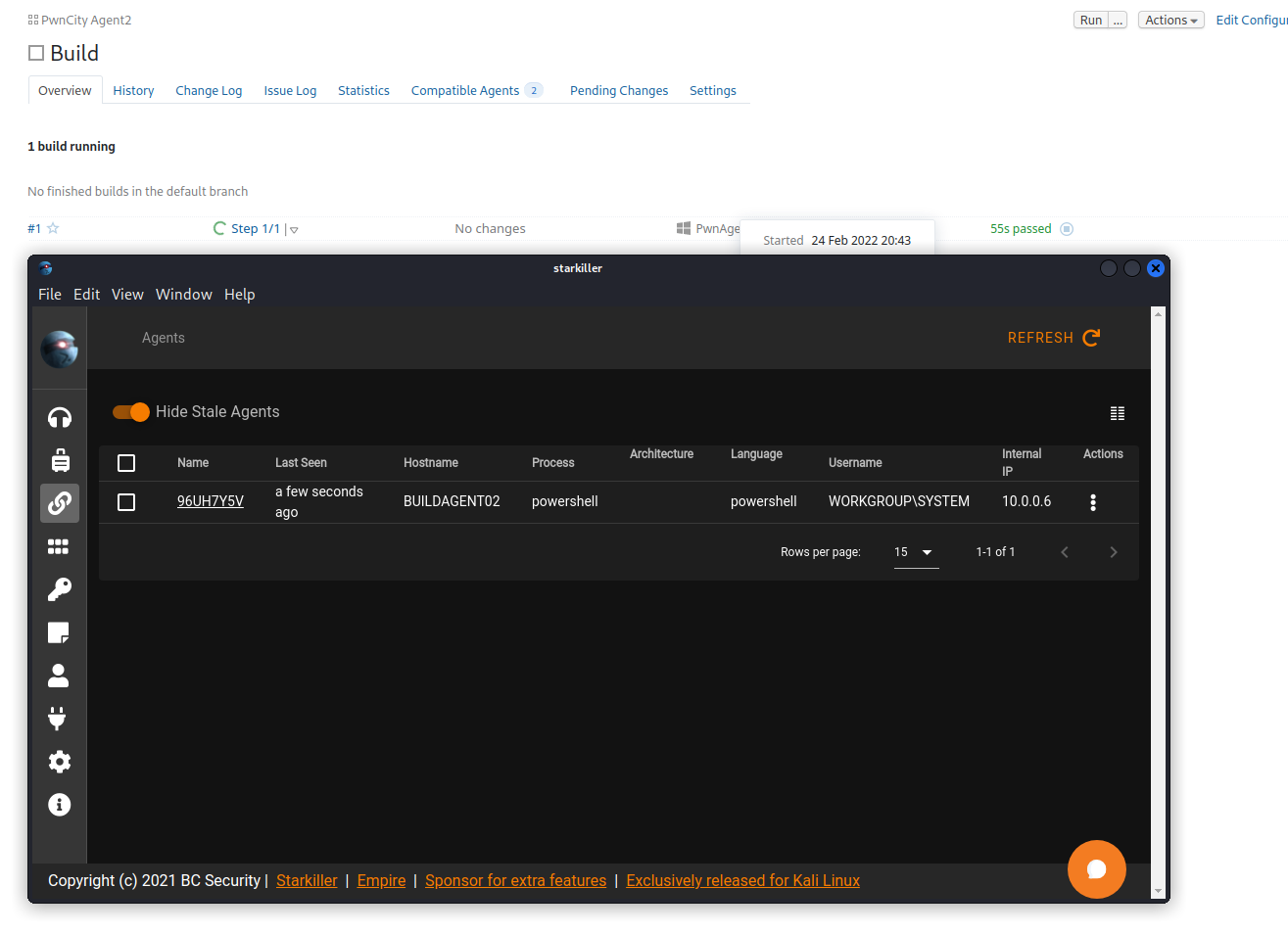
Task: Open the TeamCity Settings tab
Action: coord(713,90)
